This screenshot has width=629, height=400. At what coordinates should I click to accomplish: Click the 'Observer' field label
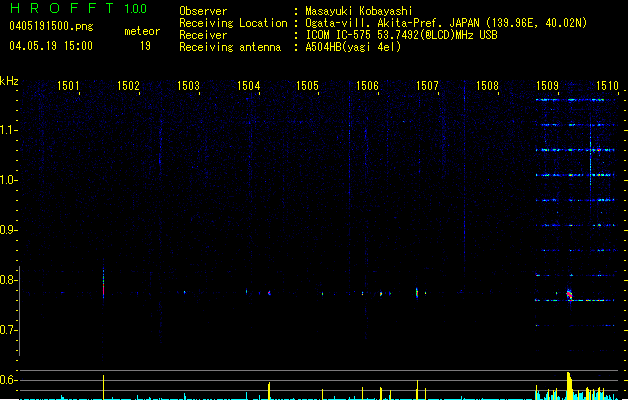203,11
